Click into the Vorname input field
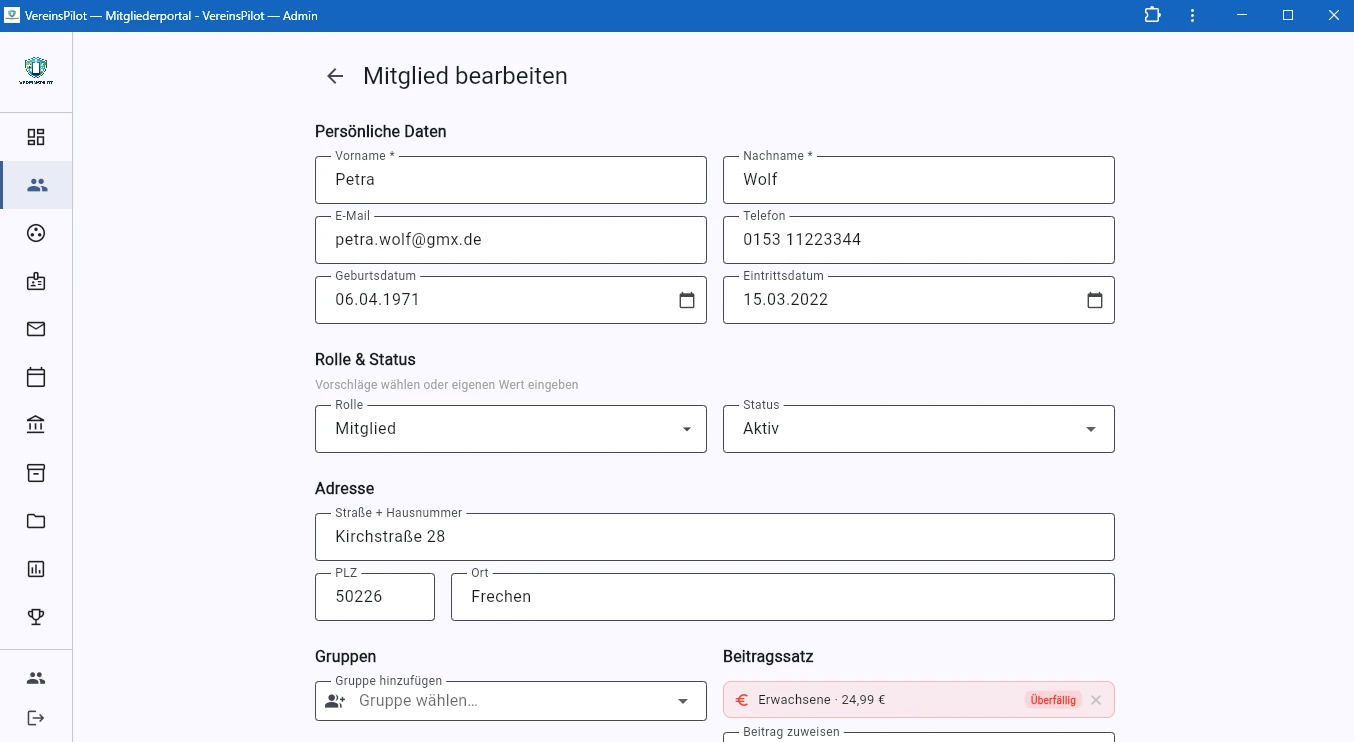Screen dimensions: 1354x742 510,180
